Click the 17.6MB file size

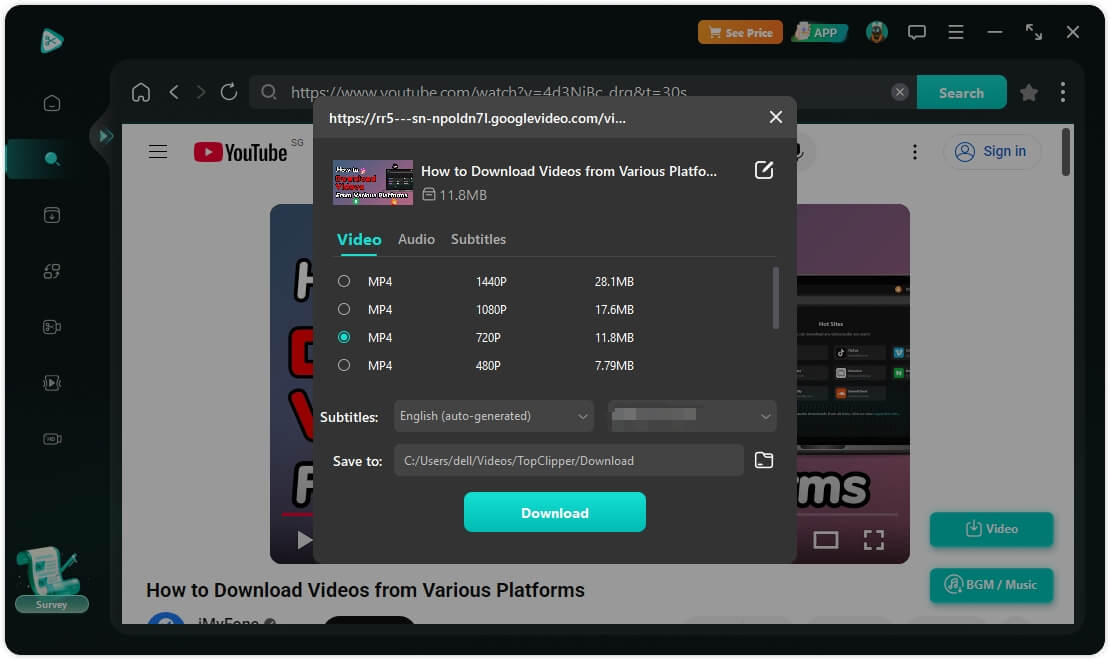point(614,309)
